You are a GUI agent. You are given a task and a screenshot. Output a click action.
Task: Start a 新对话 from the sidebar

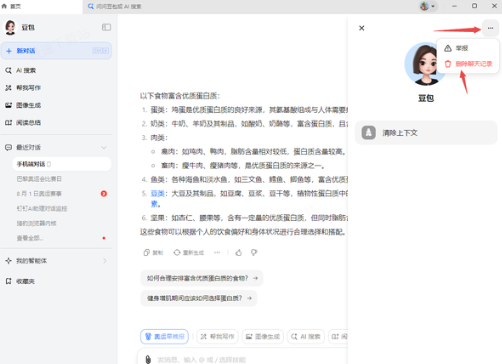56,51
